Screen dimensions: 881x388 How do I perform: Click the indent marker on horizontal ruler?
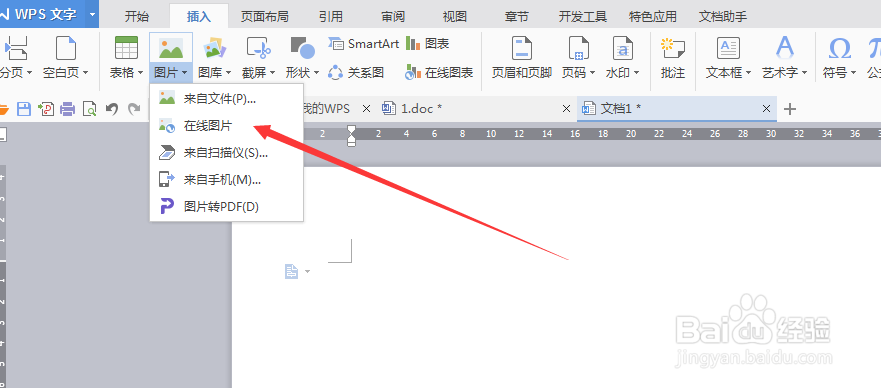tap(352, 135)
